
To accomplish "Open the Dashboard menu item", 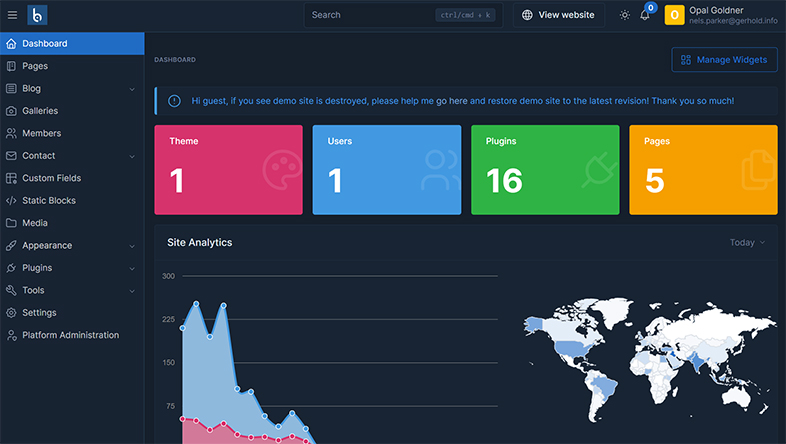I will pos(72,44).
